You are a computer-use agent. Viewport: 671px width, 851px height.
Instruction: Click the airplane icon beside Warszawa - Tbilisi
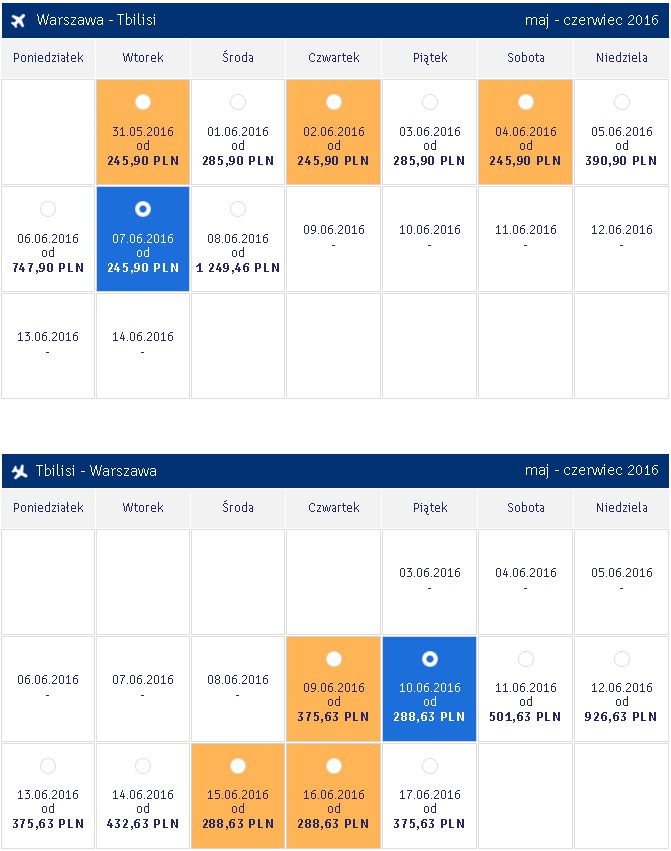(x=18, y=21)
